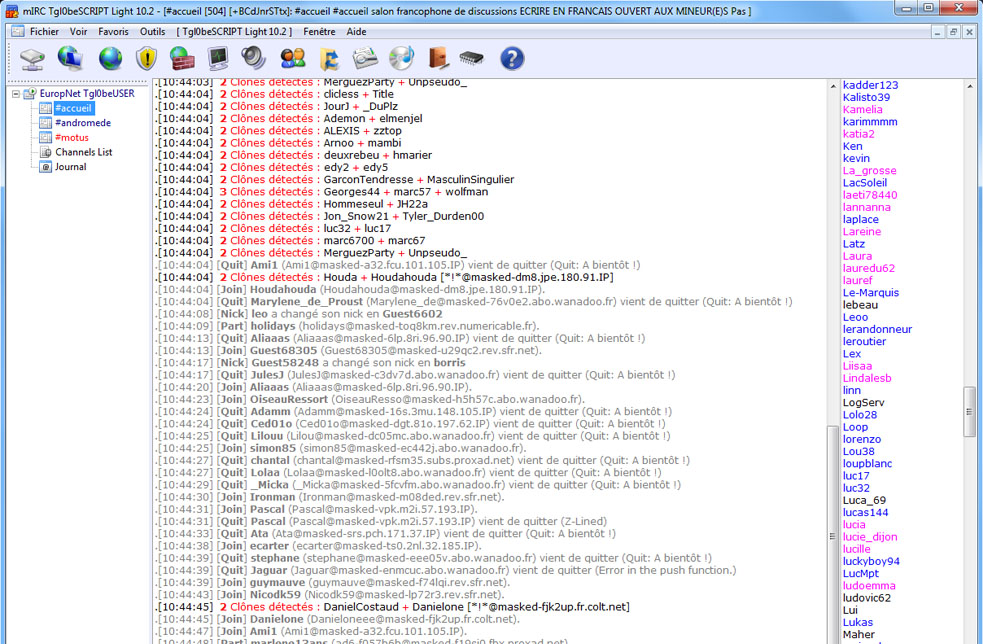Click the chat pane vertical scrollbar thumb
Image resolution: width=983 pixels, height=644 pixels.
(x=833, y=535)
